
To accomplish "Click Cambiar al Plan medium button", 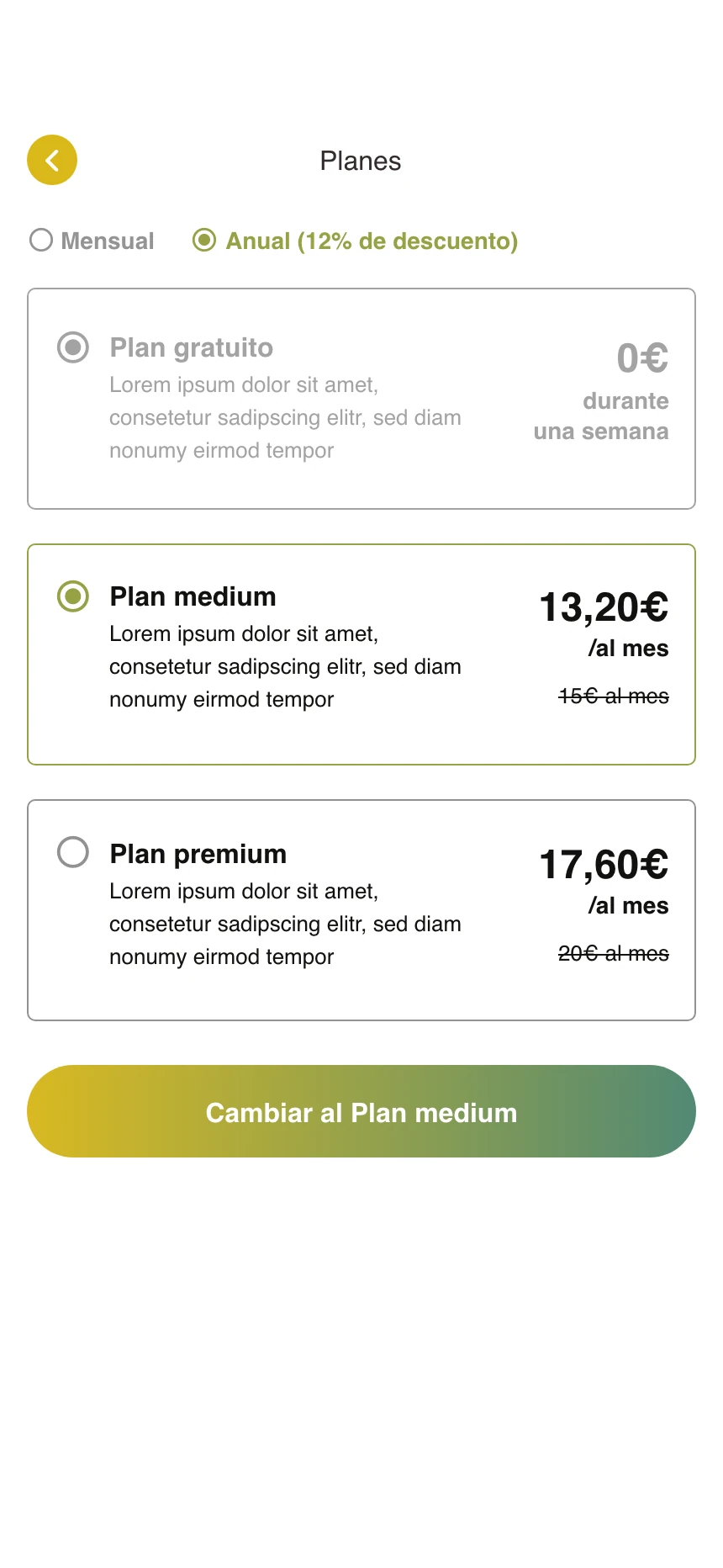I will [x=361, y=1111].
